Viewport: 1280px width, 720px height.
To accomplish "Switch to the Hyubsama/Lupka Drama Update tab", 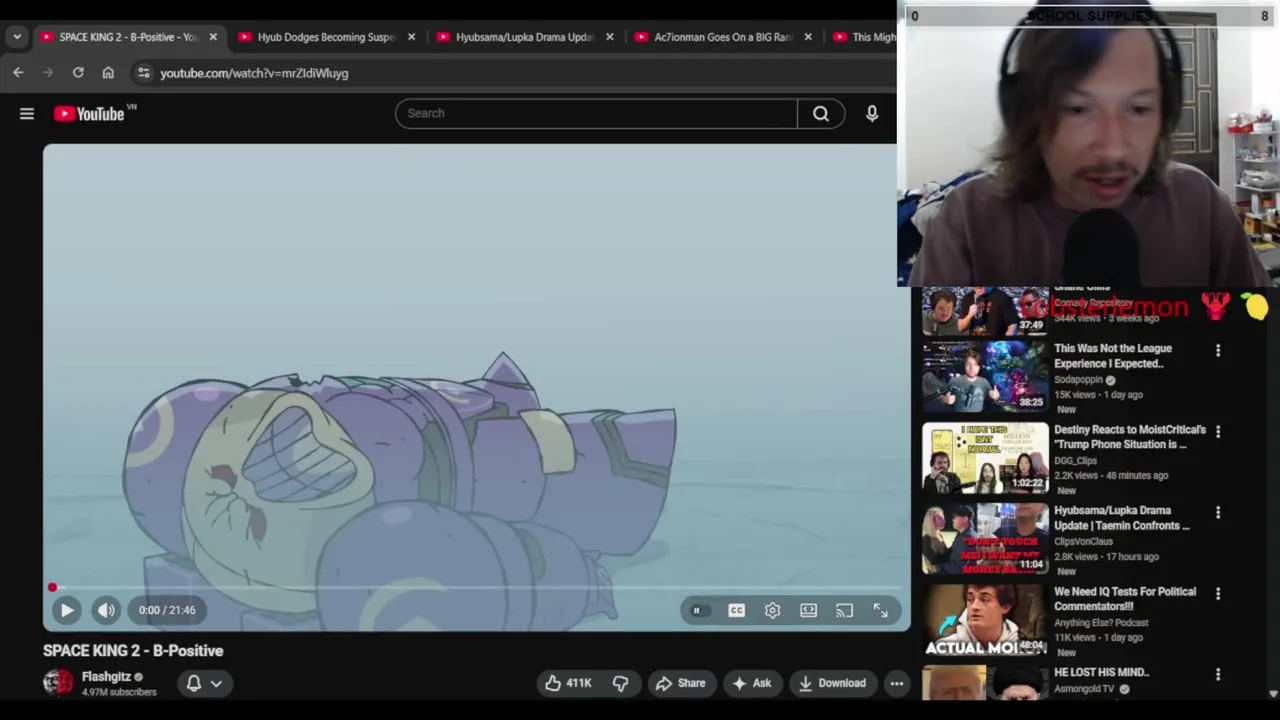I will (x=524, y=37).
